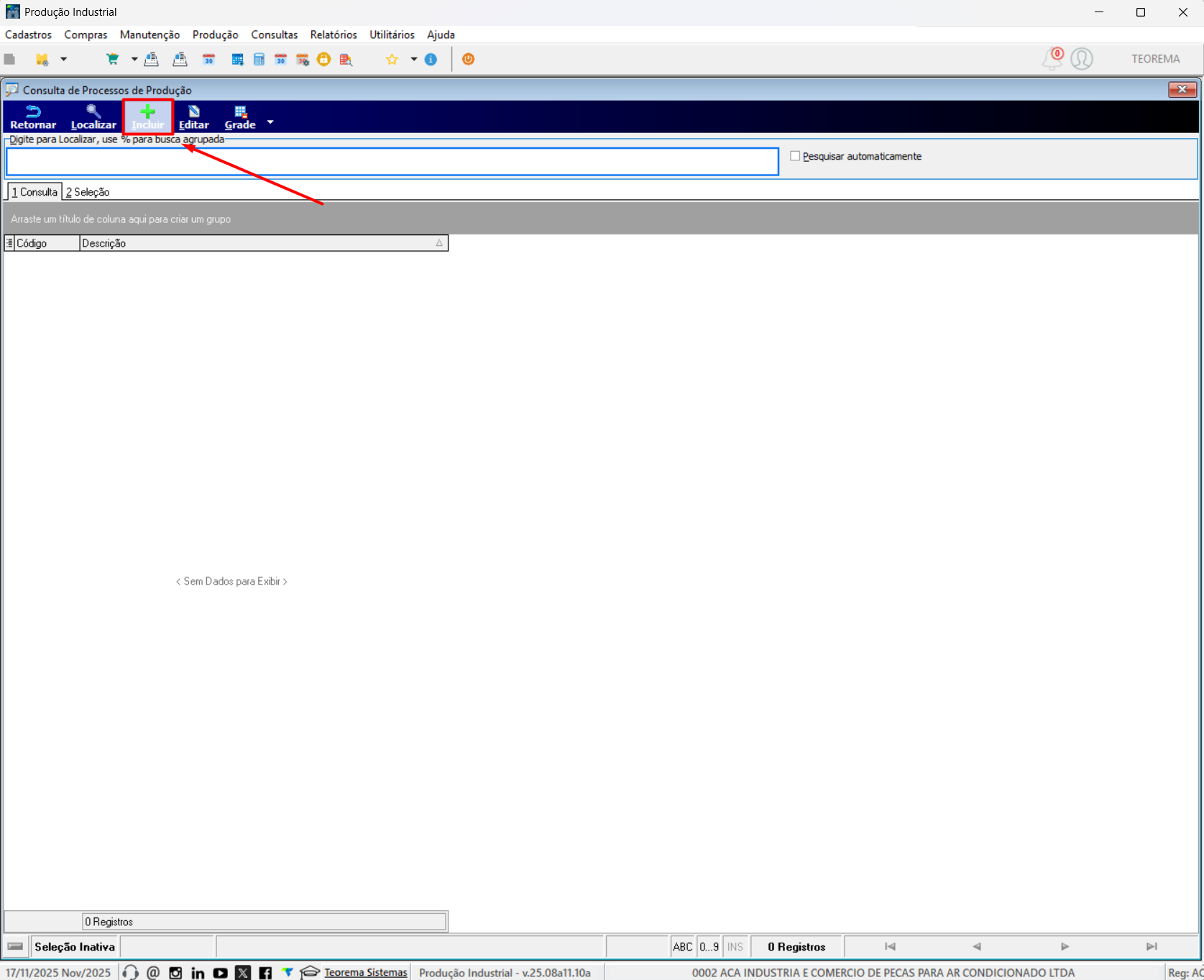Click the Retornar toolbar button
Image resolution: width=1204 pixels, height=980 pixels.
coord(33,117)
